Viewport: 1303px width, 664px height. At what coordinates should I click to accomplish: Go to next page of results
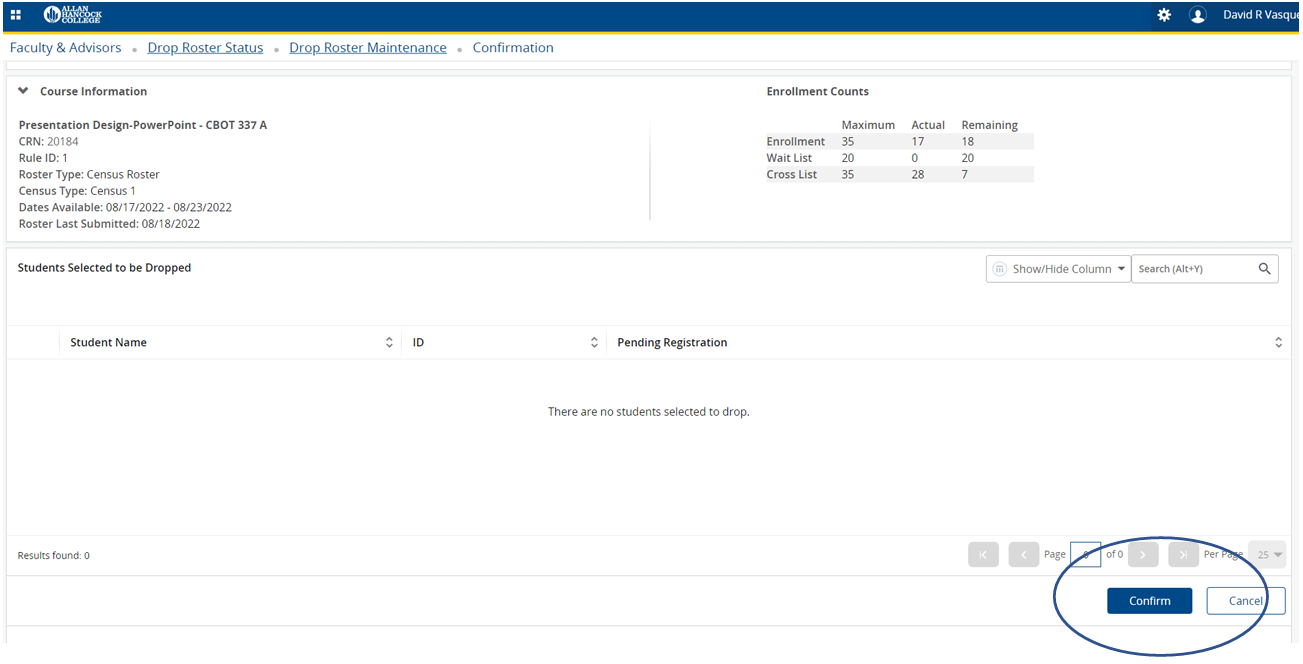1143,555
